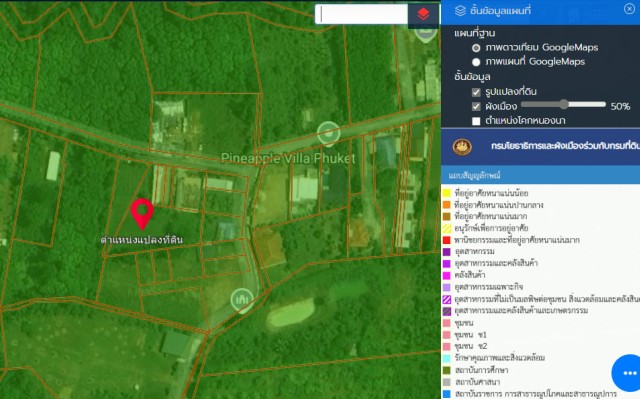The width and height of the screenshot is (640, 399).
Task: Click the แถบสัญลักษณ์ legend header
Action: click(x=540, y=175)
